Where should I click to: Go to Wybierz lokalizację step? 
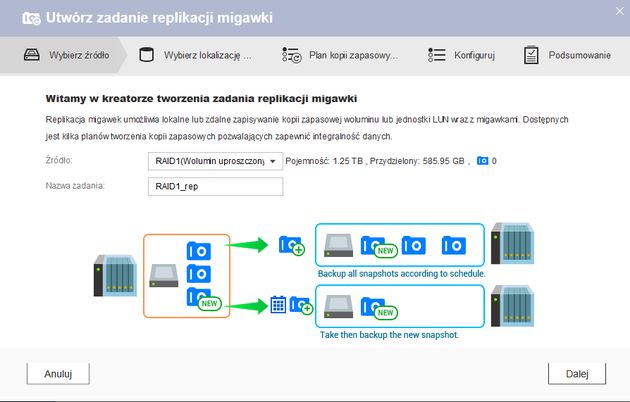pyautogui.click(x=195, y=55)
